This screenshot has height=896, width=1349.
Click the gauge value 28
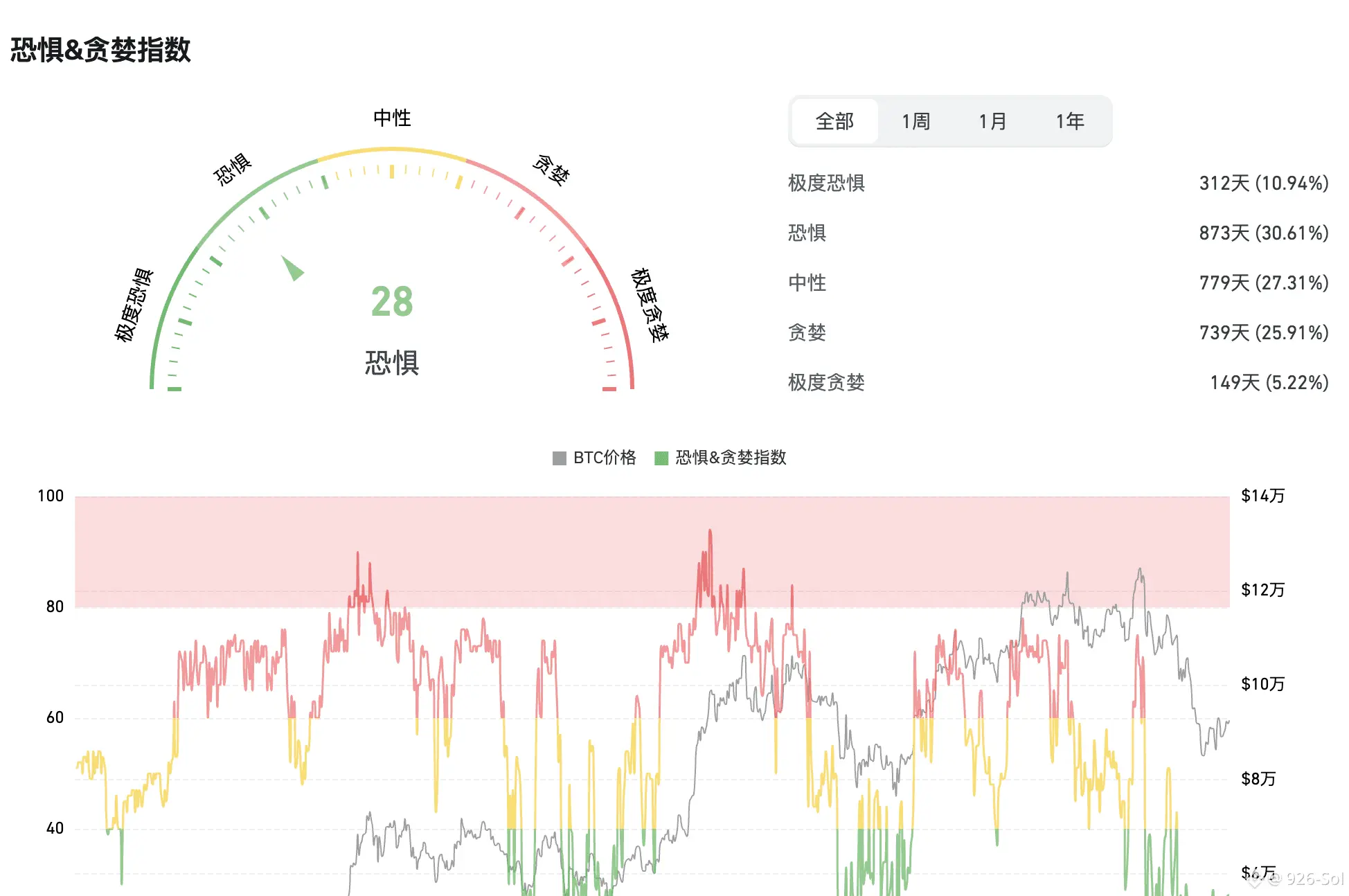(x=392, y=302)
